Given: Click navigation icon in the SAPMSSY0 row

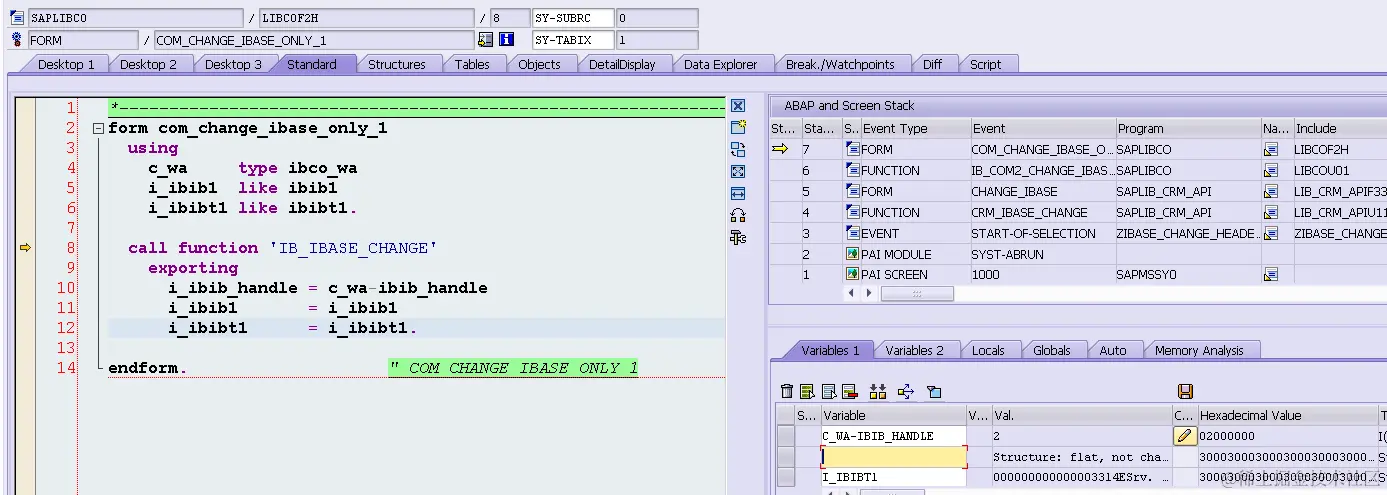Looking at the screenshot, I should point(1271,274).
